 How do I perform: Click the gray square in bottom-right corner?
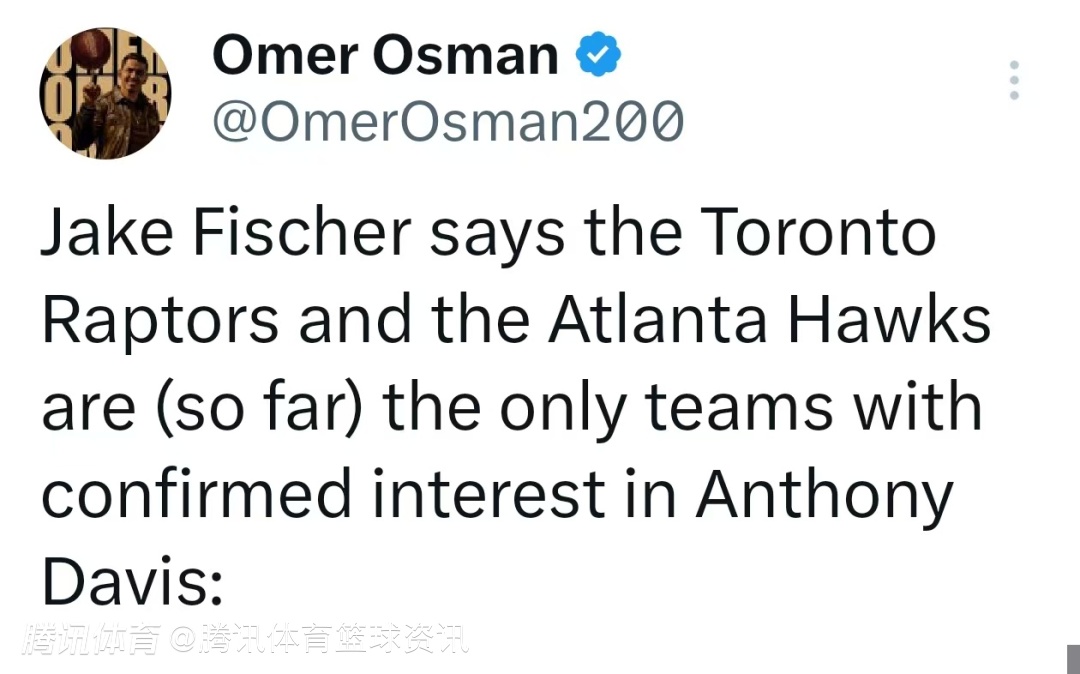coord(1073,658)
